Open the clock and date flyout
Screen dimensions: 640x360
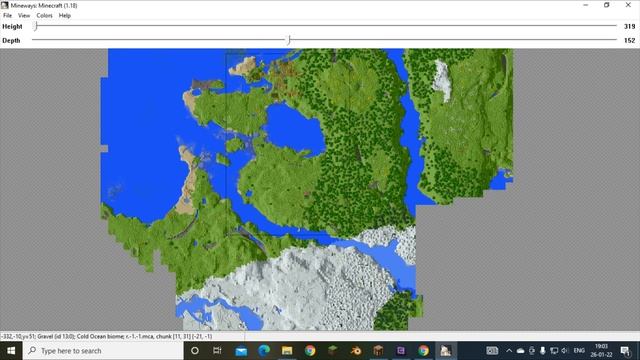(x=601, y=351)
